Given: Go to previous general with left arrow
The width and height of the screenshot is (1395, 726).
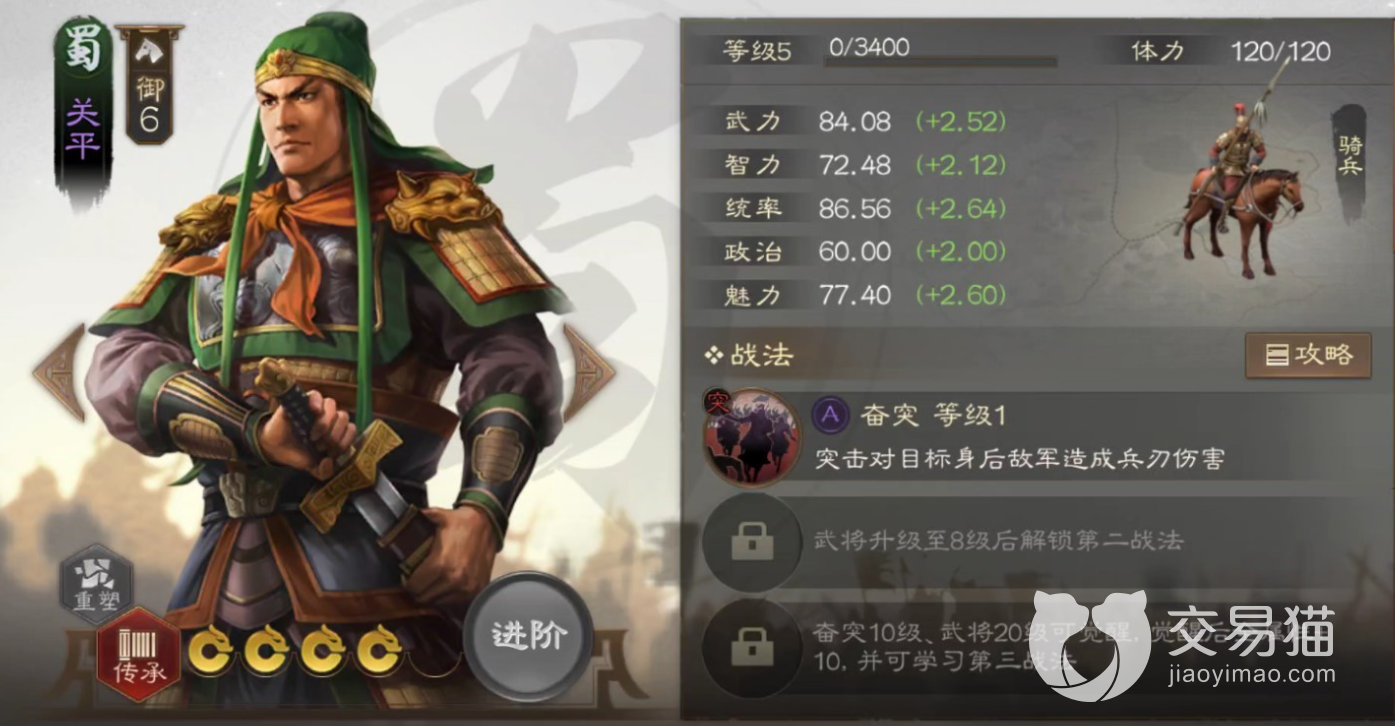Looking at the screenshot, I should (x=59, y=372).
